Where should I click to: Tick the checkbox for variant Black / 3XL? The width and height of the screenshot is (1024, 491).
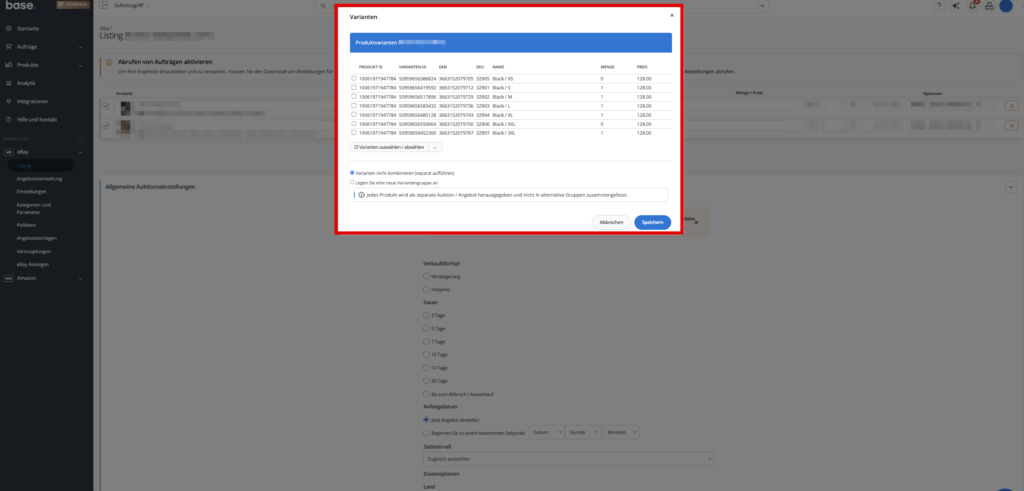[354, 133]
